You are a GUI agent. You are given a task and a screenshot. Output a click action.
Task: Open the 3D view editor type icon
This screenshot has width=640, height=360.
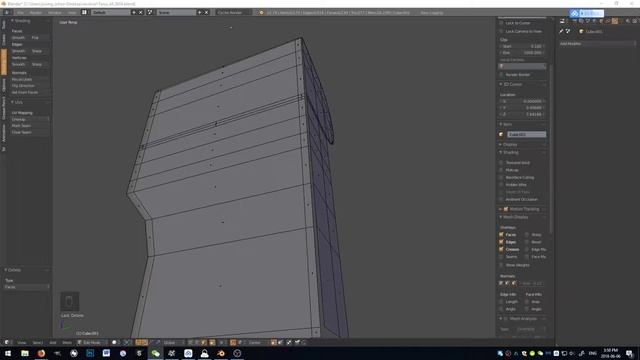pyautogui.click(x=7, y=342)
